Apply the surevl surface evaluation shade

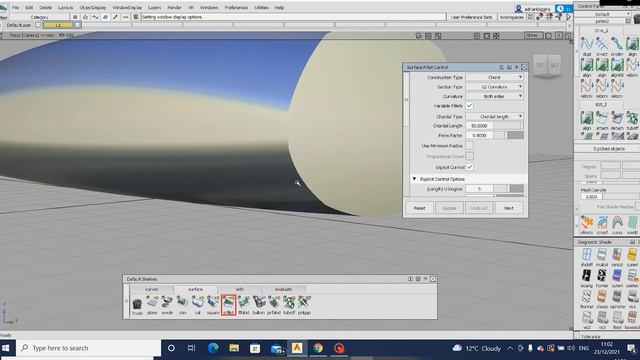pos(617,278)
